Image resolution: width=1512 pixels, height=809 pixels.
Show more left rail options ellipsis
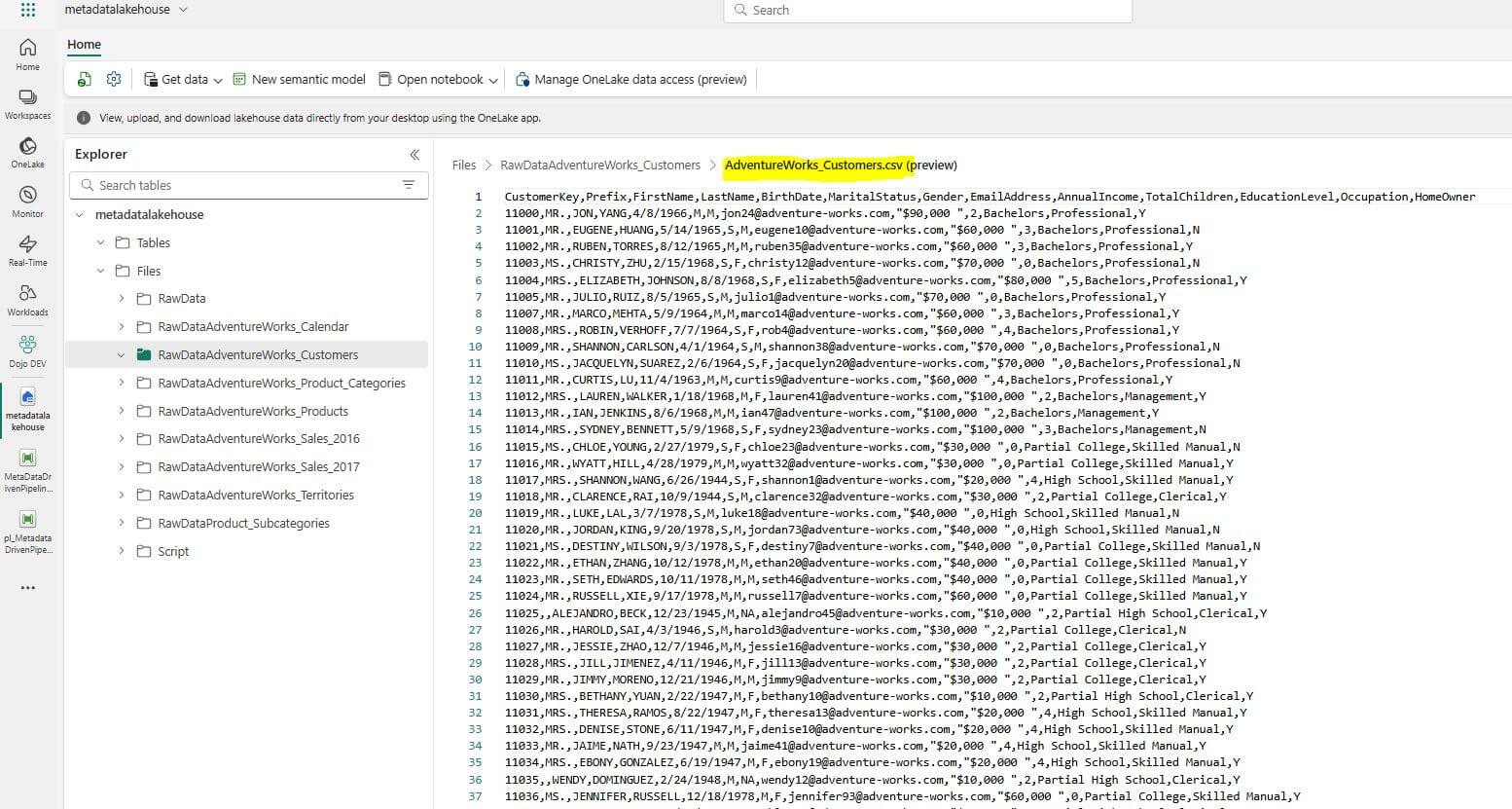27,588
